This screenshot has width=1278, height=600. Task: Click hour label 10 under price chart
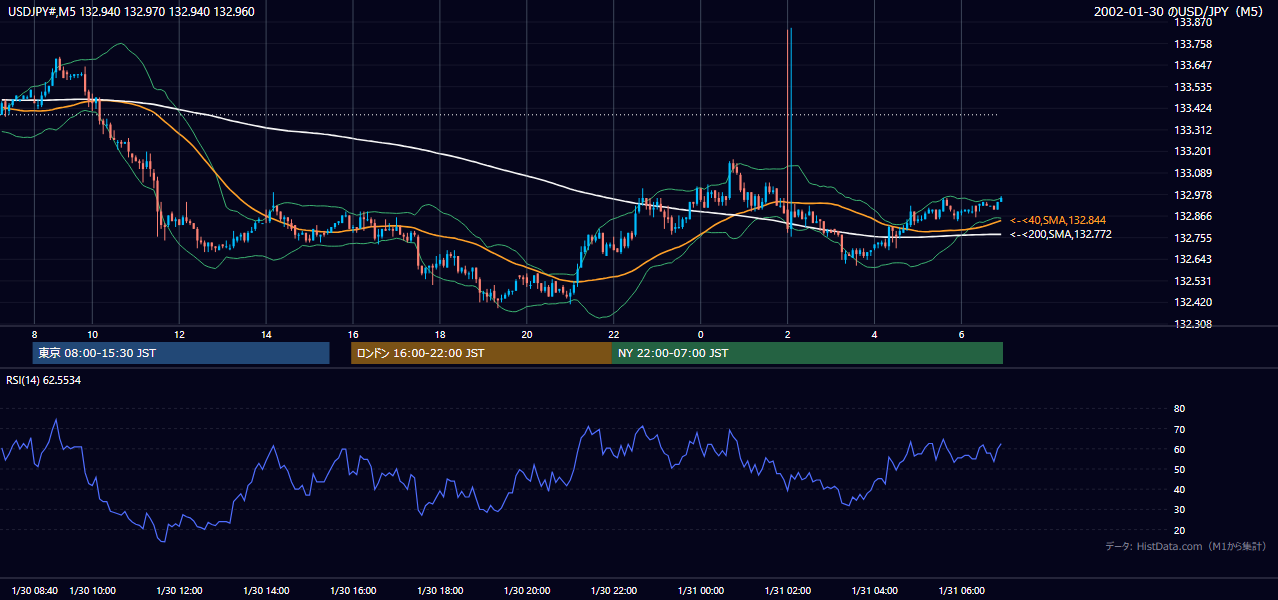click(92, 334)
